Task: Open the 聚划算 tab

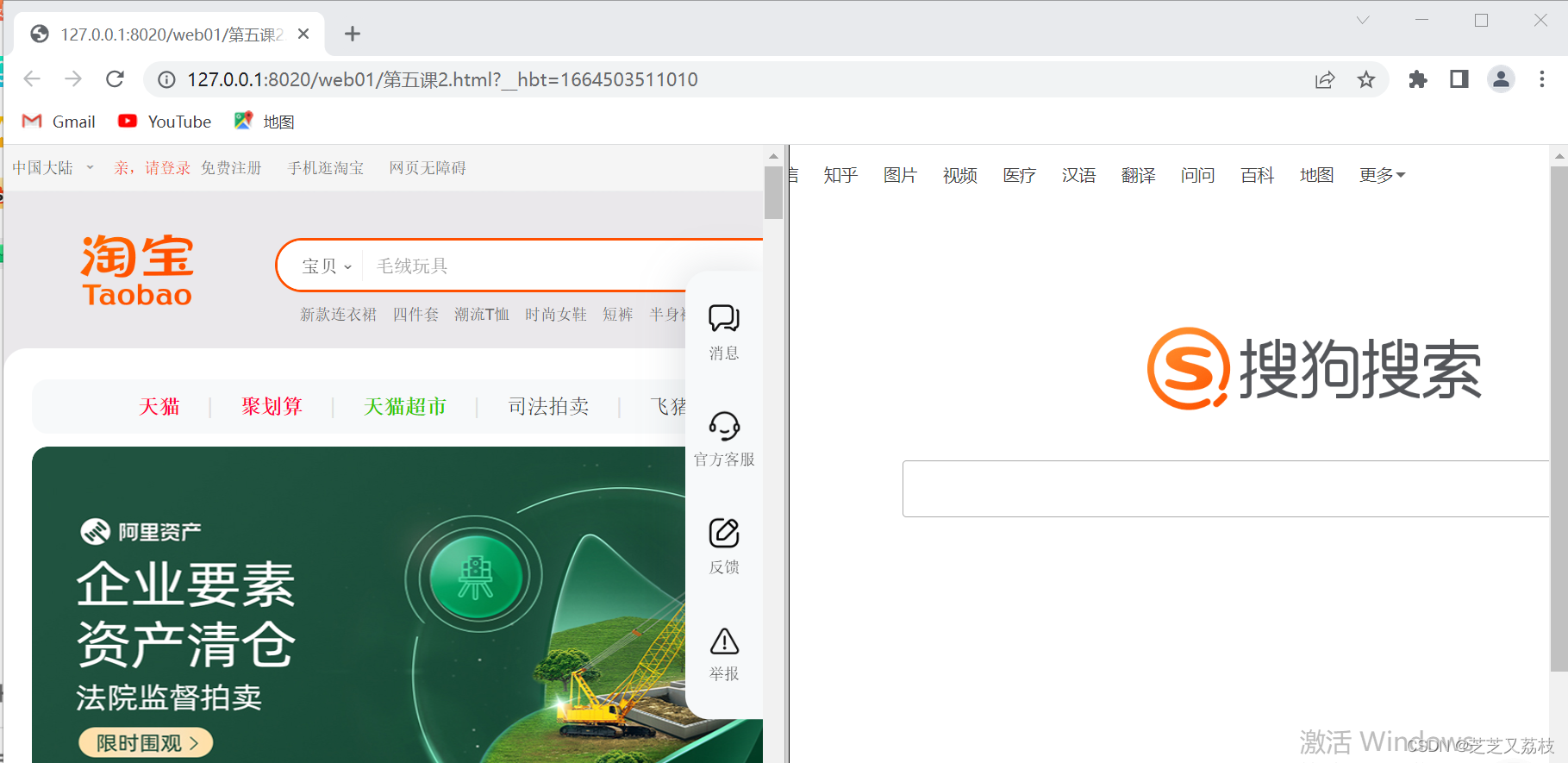Action: pyautogui.click(x=272, y=406)
